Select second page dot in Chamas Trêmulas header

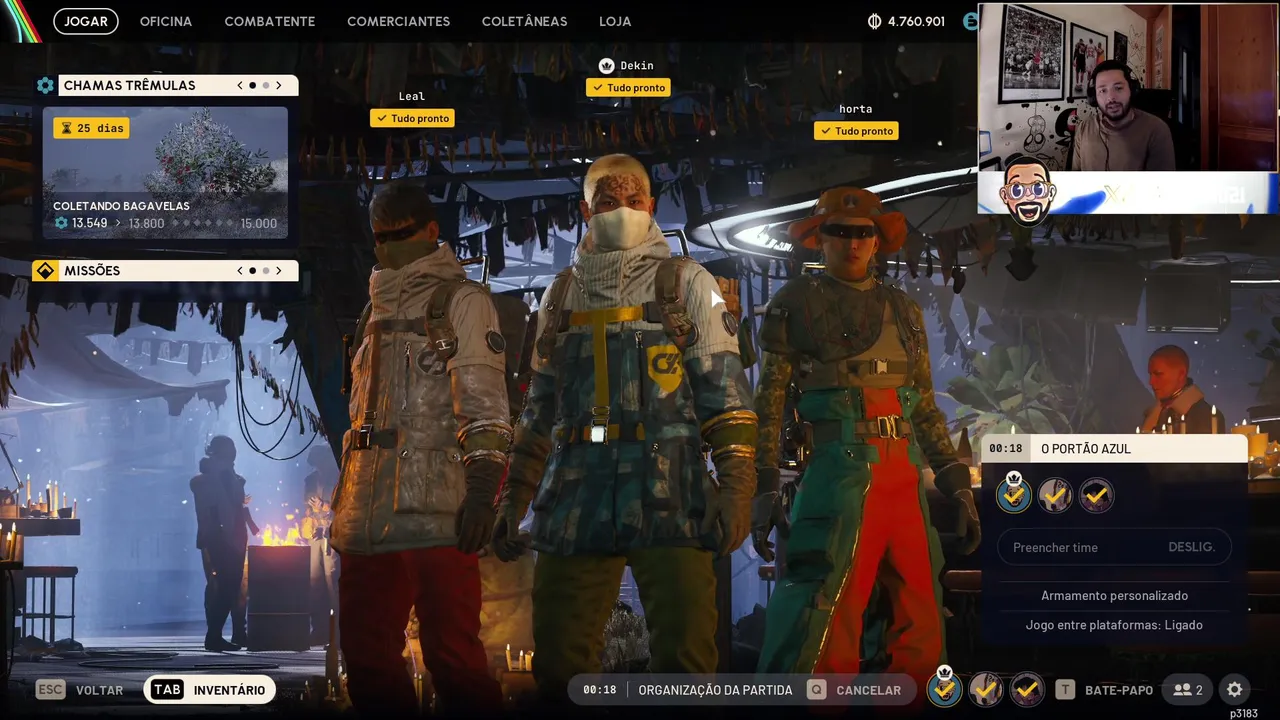coord(265,85)
